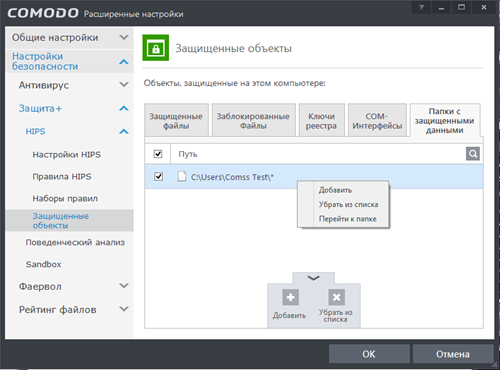500x370 pixels.
Task: Click the Отмена button
Action: pos(453,354)
